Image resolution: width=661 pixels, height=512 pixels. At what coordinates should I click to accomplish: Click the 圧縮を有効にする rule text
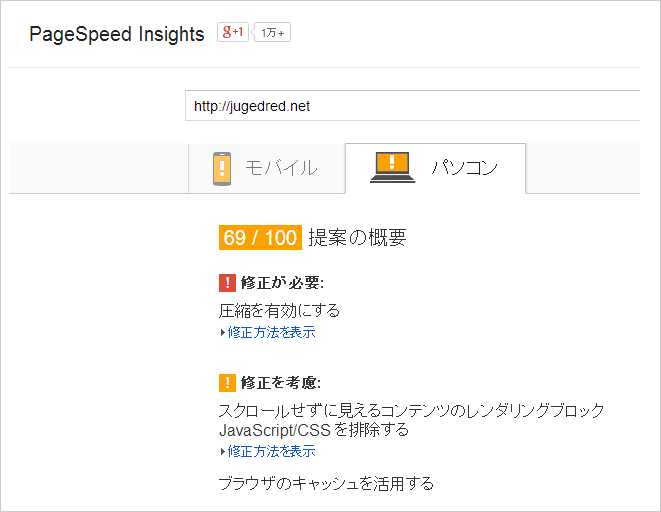click(x=279, y=311)
